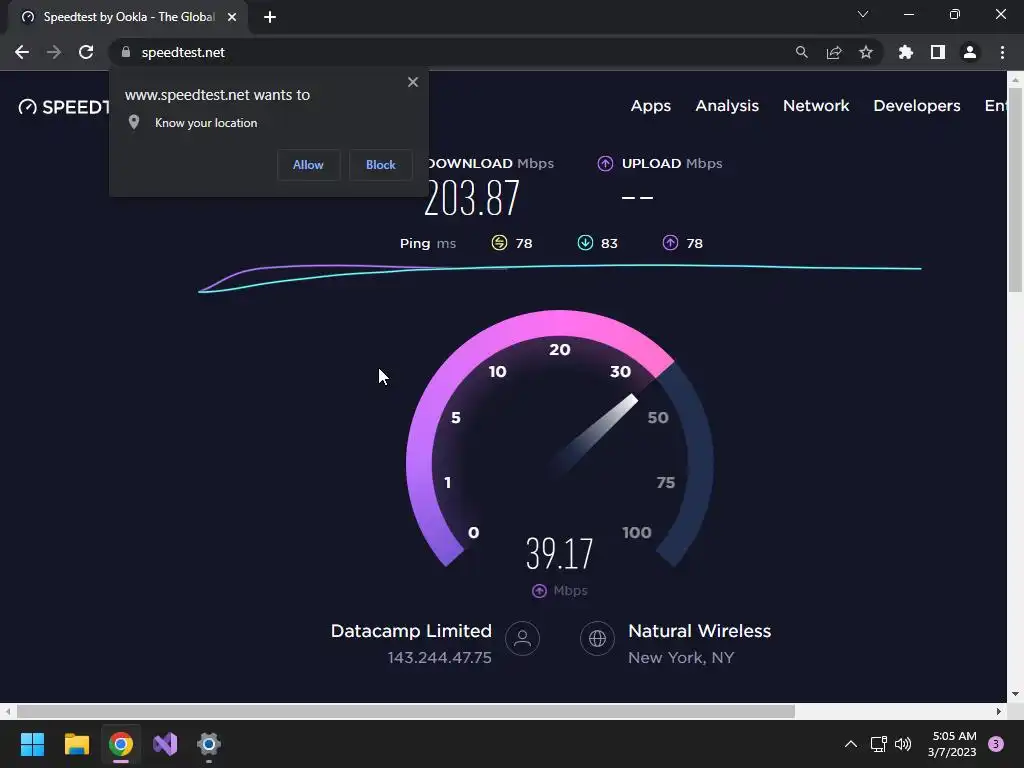The height and width of the screenshot is (768, 1024).
Task: Click the idle ping icon showing 78
Action: point(499,243)
